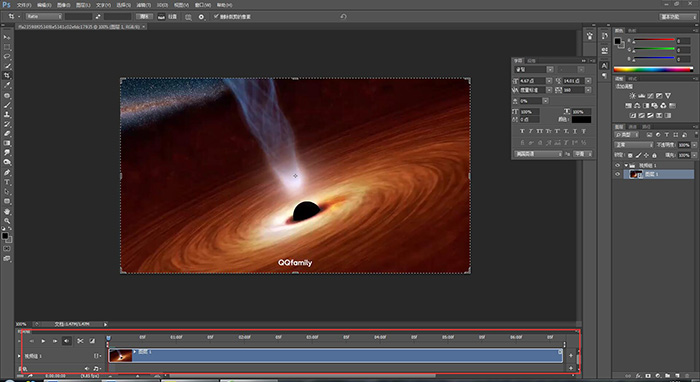Open the blend mode dropdown in Layers
Viewport: 700px width, 382px height.
point(634,145)
